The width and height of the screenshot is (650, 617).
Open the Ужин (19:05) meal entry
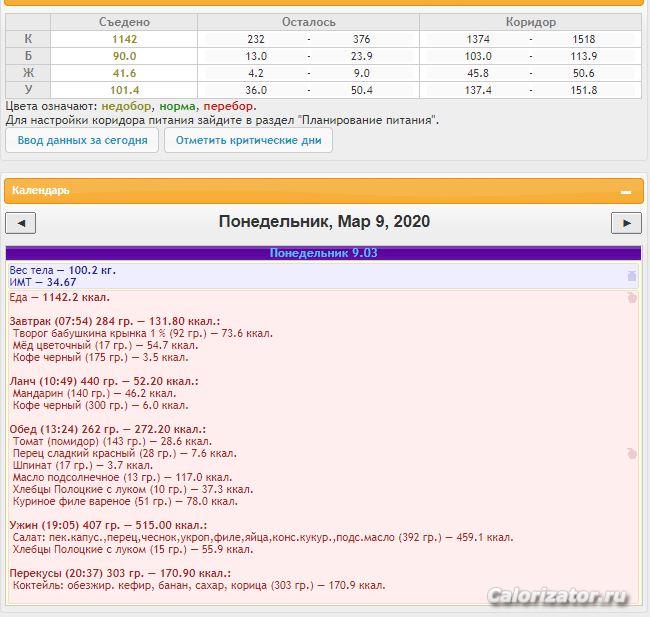coord(108,525)
